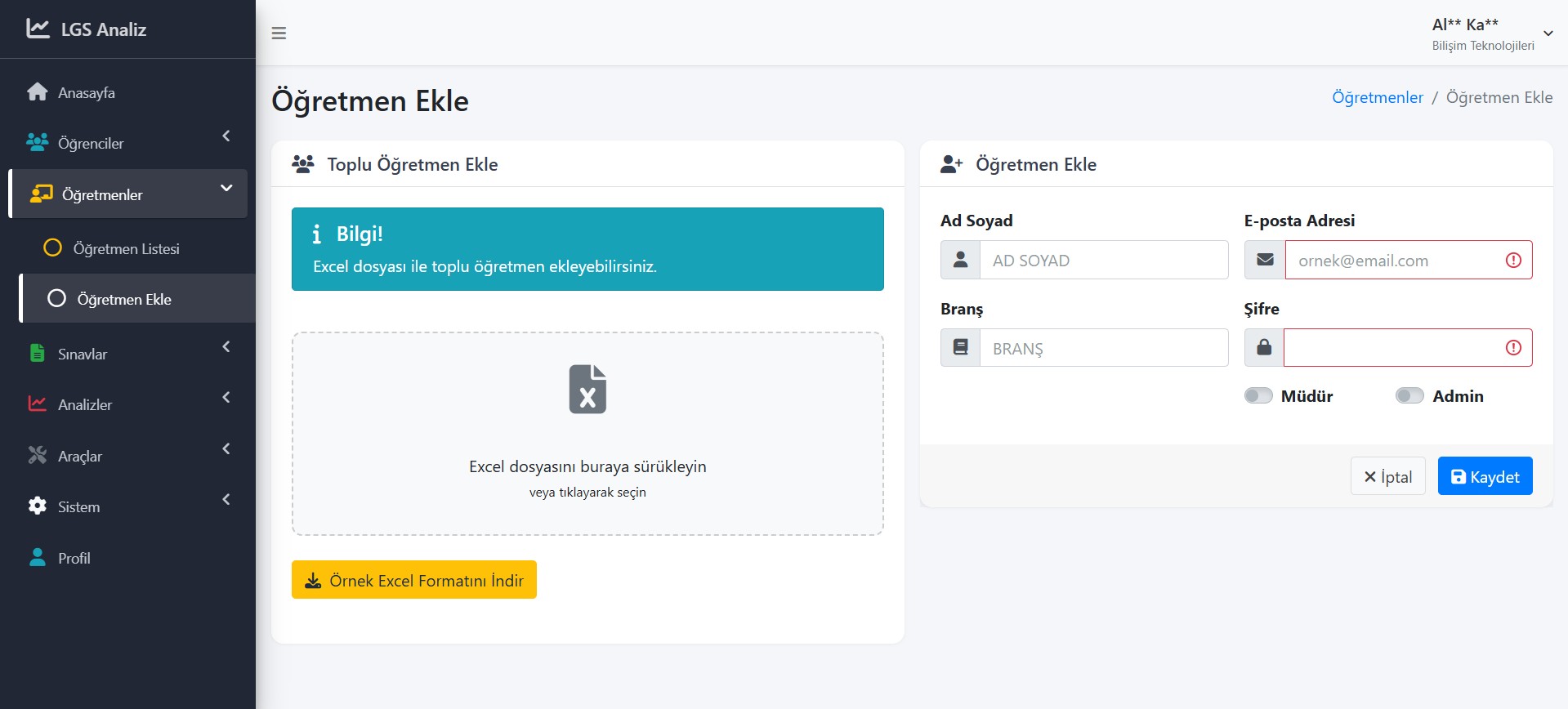Image resolution: width=1568 pixels, height=709 pixels.
Task: Select the Öğretmen Listesi circle item
Action: [52, 248]
